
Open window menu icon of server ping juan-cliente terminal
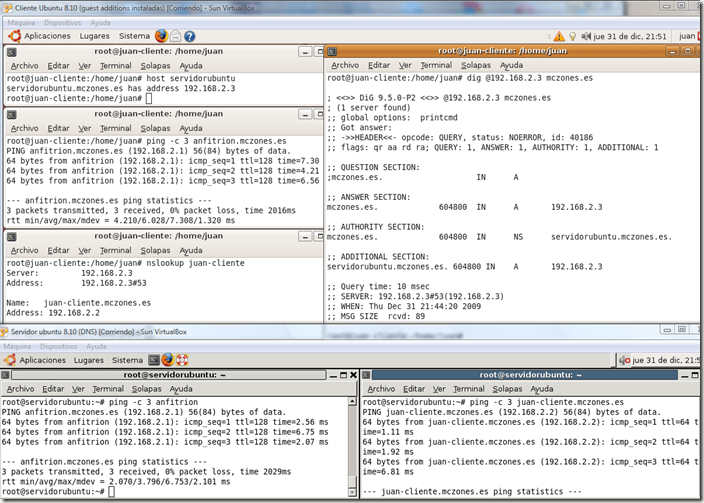tap(366, 375)
